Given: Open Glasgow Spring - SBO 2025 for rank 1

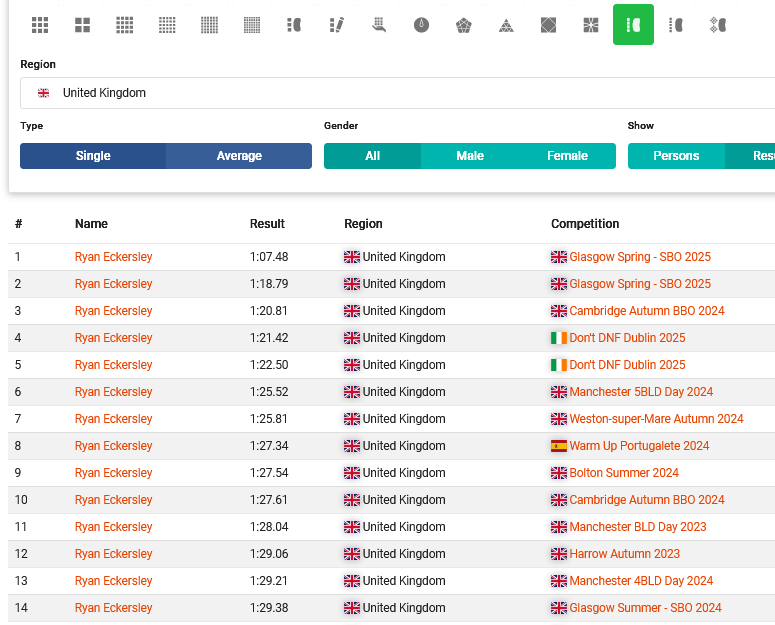Looking at the screenshot, I should click(x=640, y=257).
